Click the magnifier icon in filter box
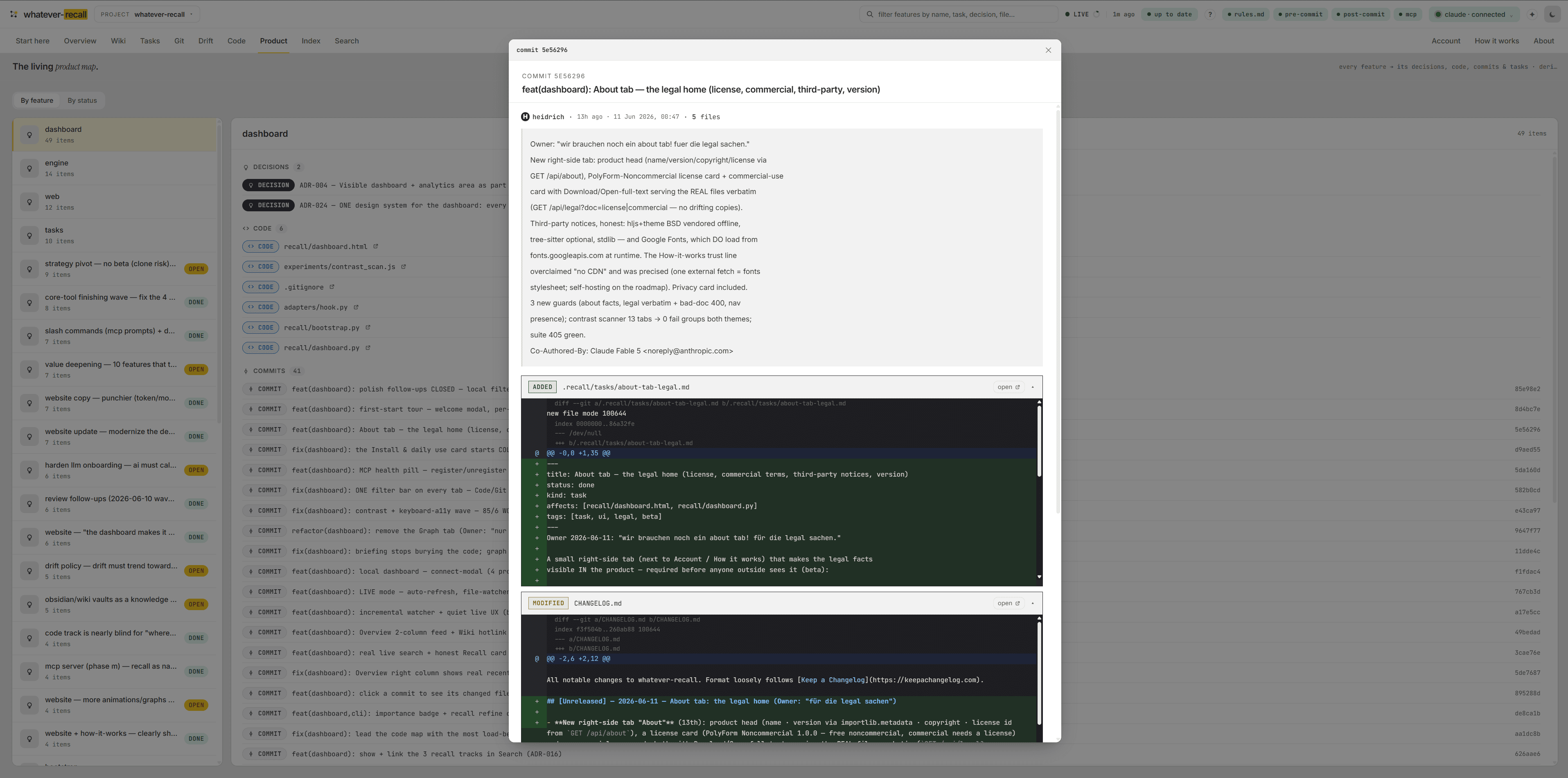The width and height of the screenshot is (1568, 778). 870,15
